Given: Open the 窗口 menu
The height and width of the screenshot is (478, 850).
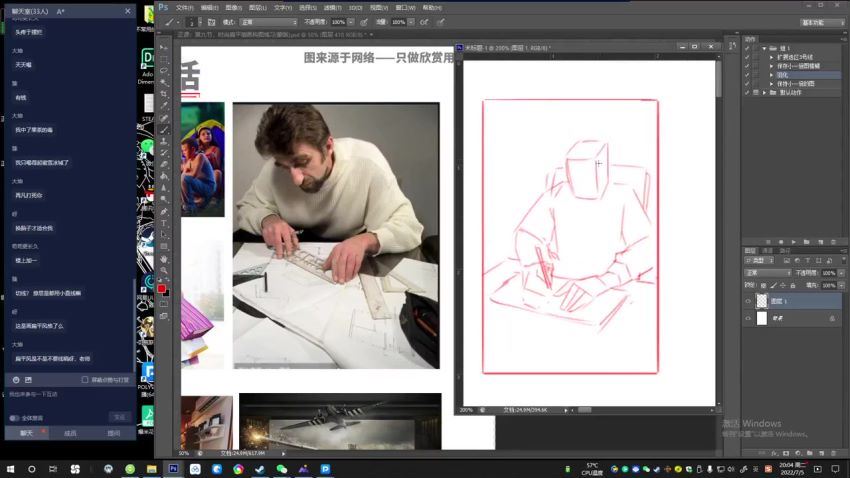Looking at the screenshot, I should point(405,8).
